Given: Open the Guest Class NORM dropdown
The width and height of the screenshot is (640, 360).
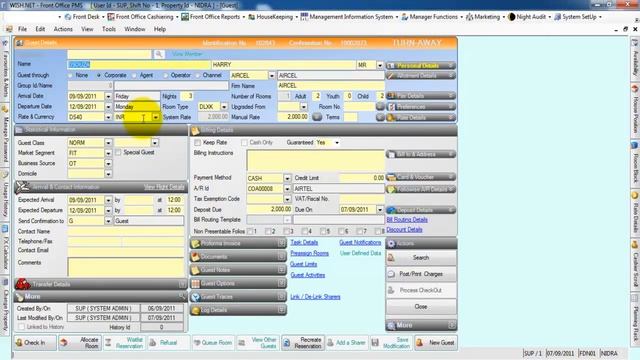Looking at the screenshot, I should pyautogui.click(x=108, y=143).
